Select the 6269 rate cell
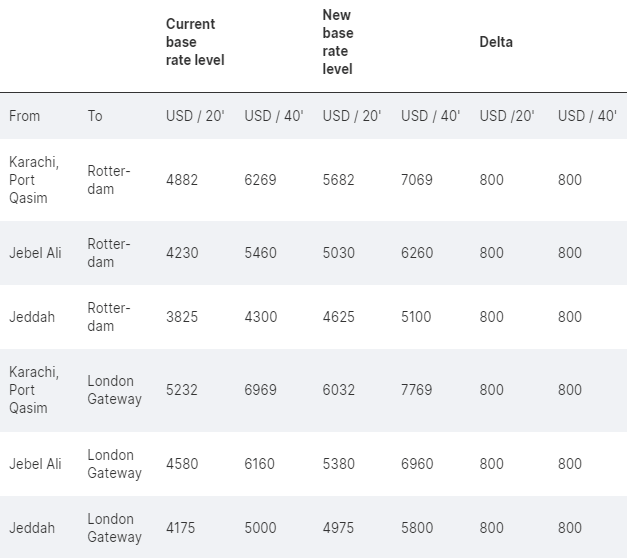Image resolution: width=629 pixels, height=558 pixels. coord(260,180)
